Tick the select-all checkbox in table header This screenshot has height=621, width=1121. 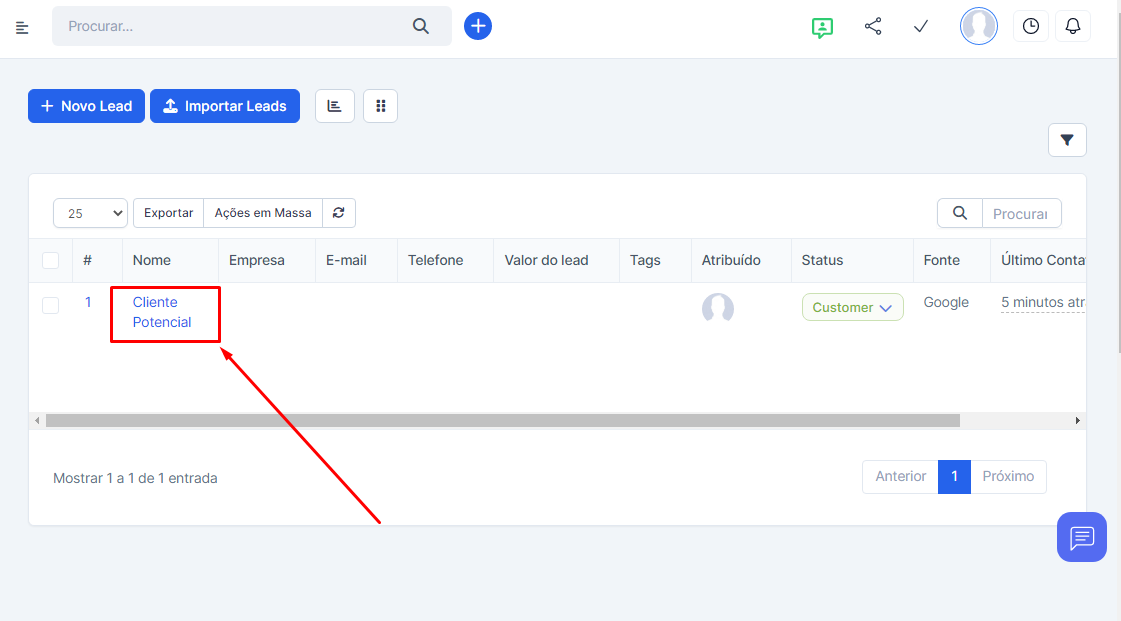(x=50, y=261)
